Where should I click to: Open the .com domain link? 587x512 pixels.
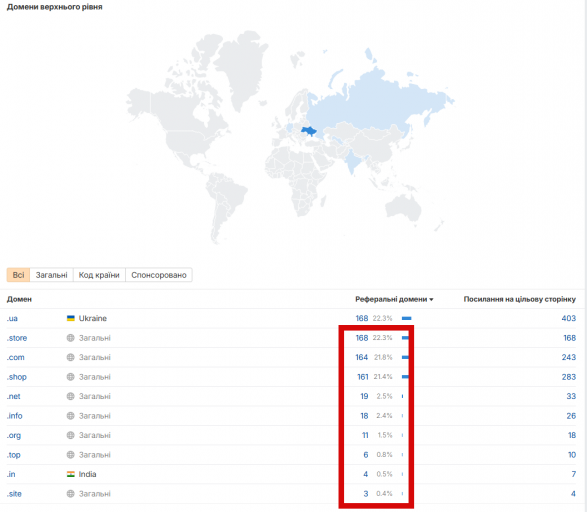[15, 357]
